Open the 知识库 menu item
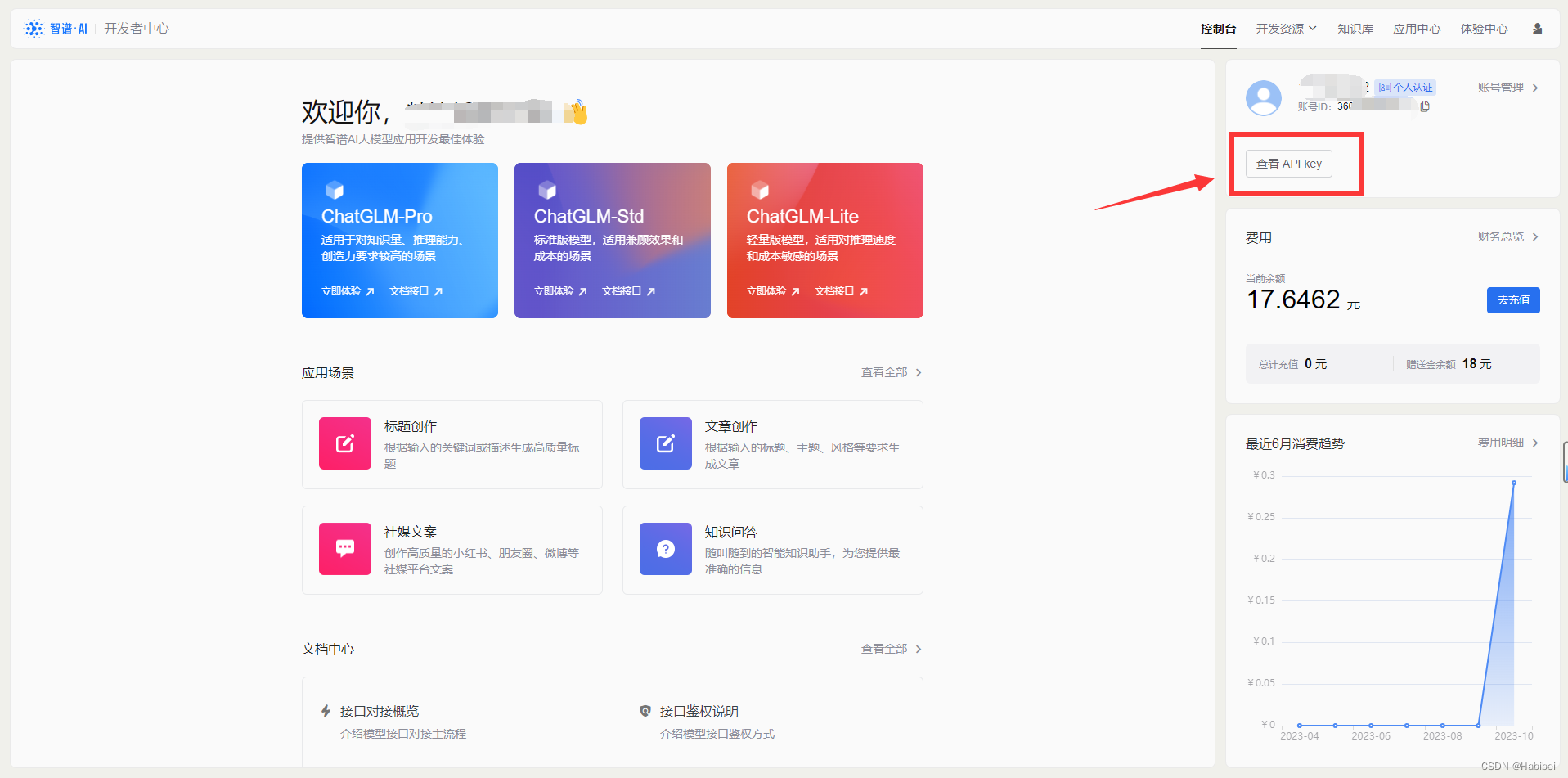Screen dimensions: 1568x778 tap(1355, 28)
